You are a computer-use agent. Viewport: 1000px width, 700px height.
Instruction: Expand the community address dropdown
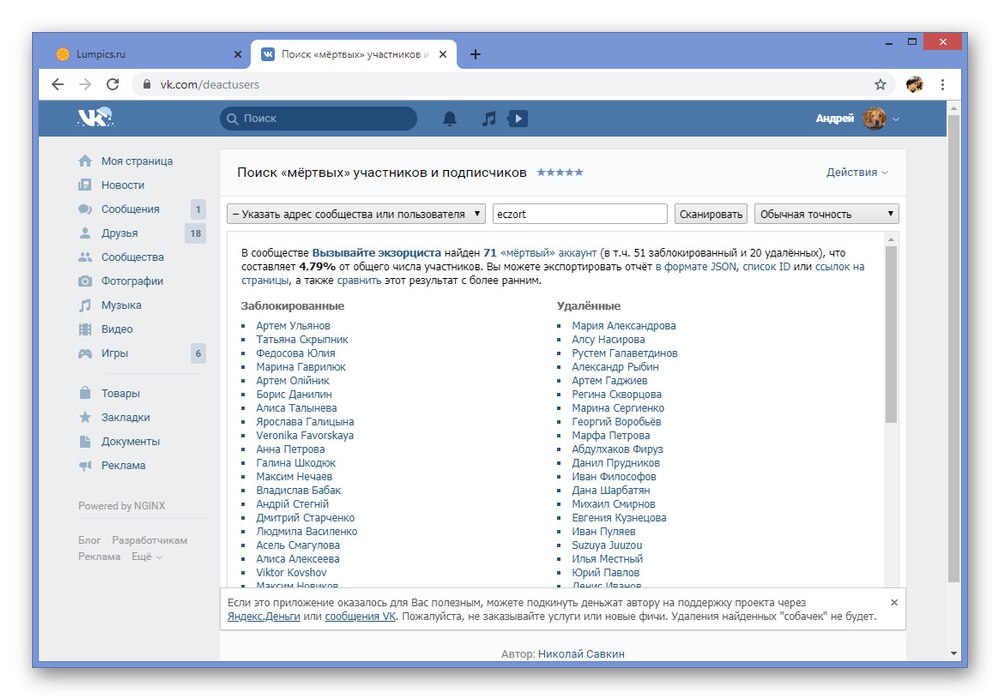[x=356, y=214]
